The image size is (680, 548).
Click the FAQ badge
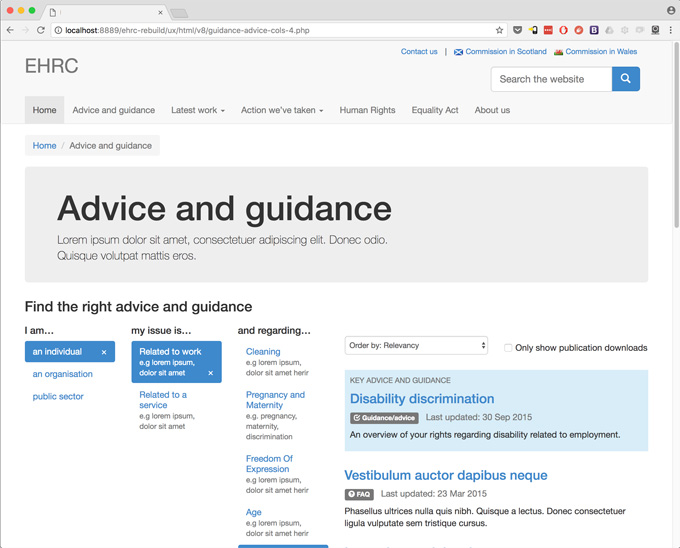click(359, 494)
